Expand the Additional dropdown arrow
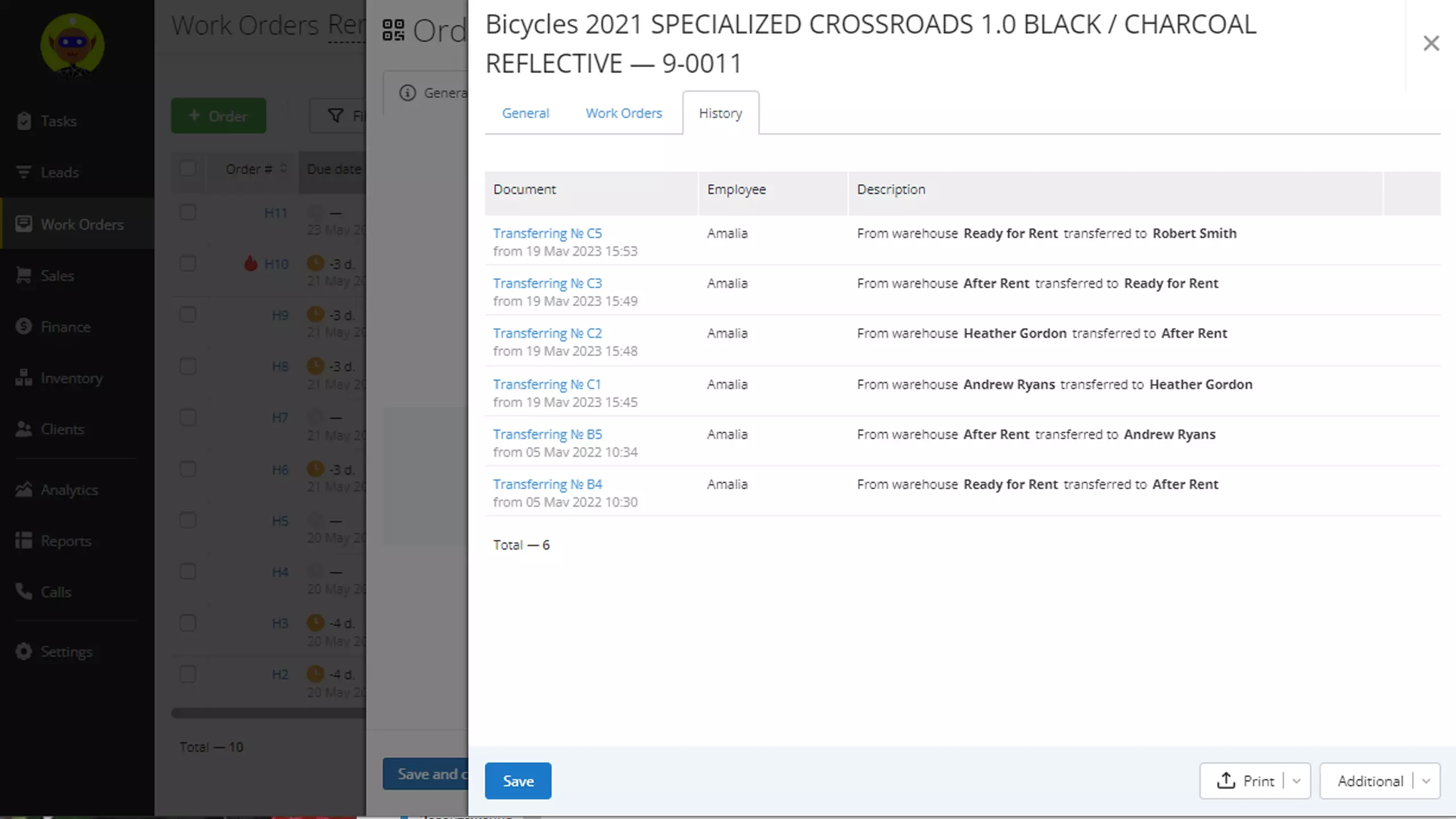The width and height of the screenshot is (1456, 819). (x=1426, y=781)
